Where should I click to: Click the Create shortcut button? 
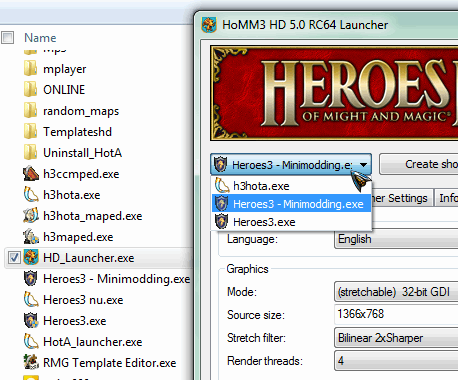coord(419,164)
